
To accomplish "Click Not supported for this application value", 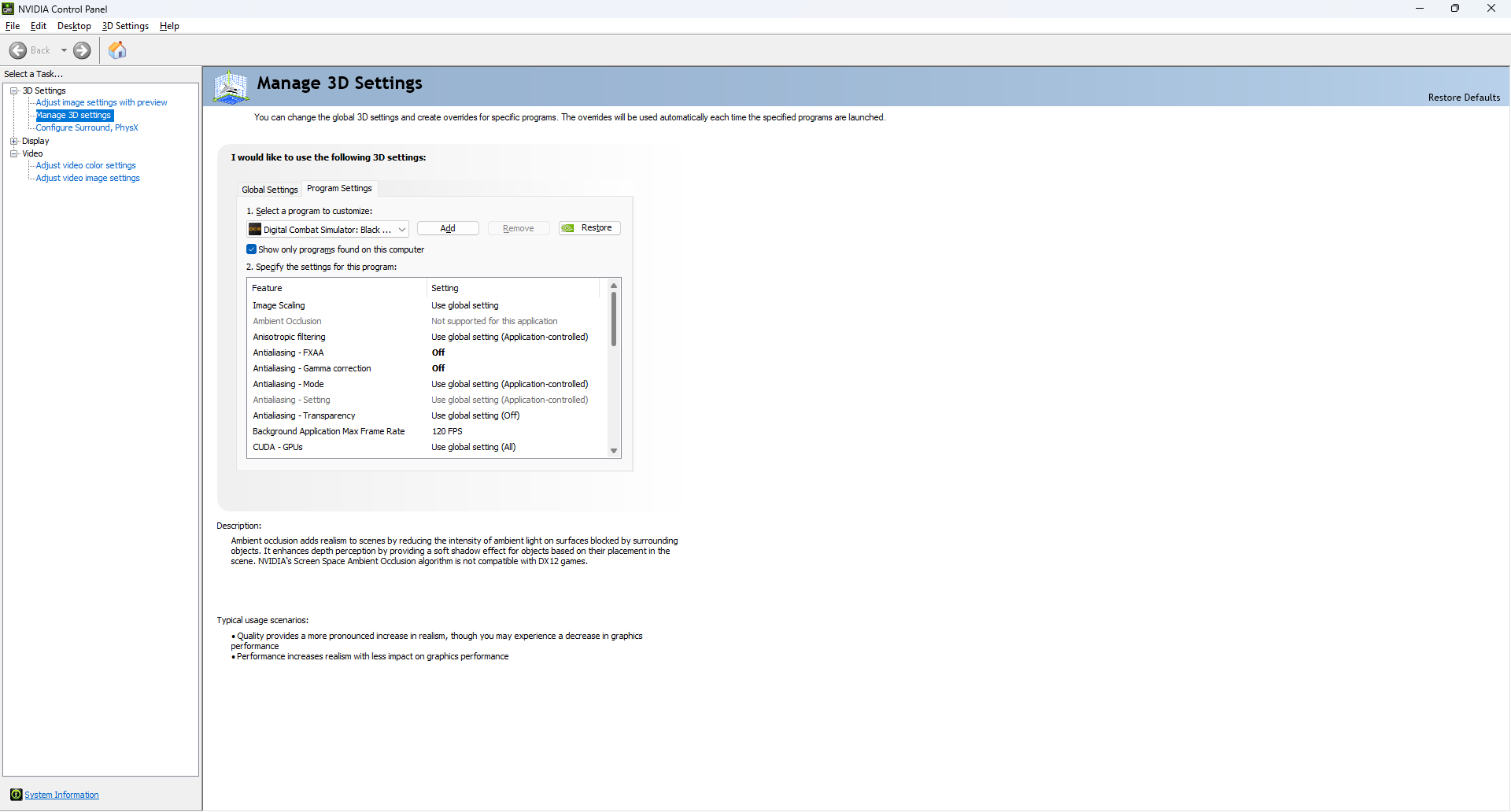I will pyautogui.click(x=494, y=321).
